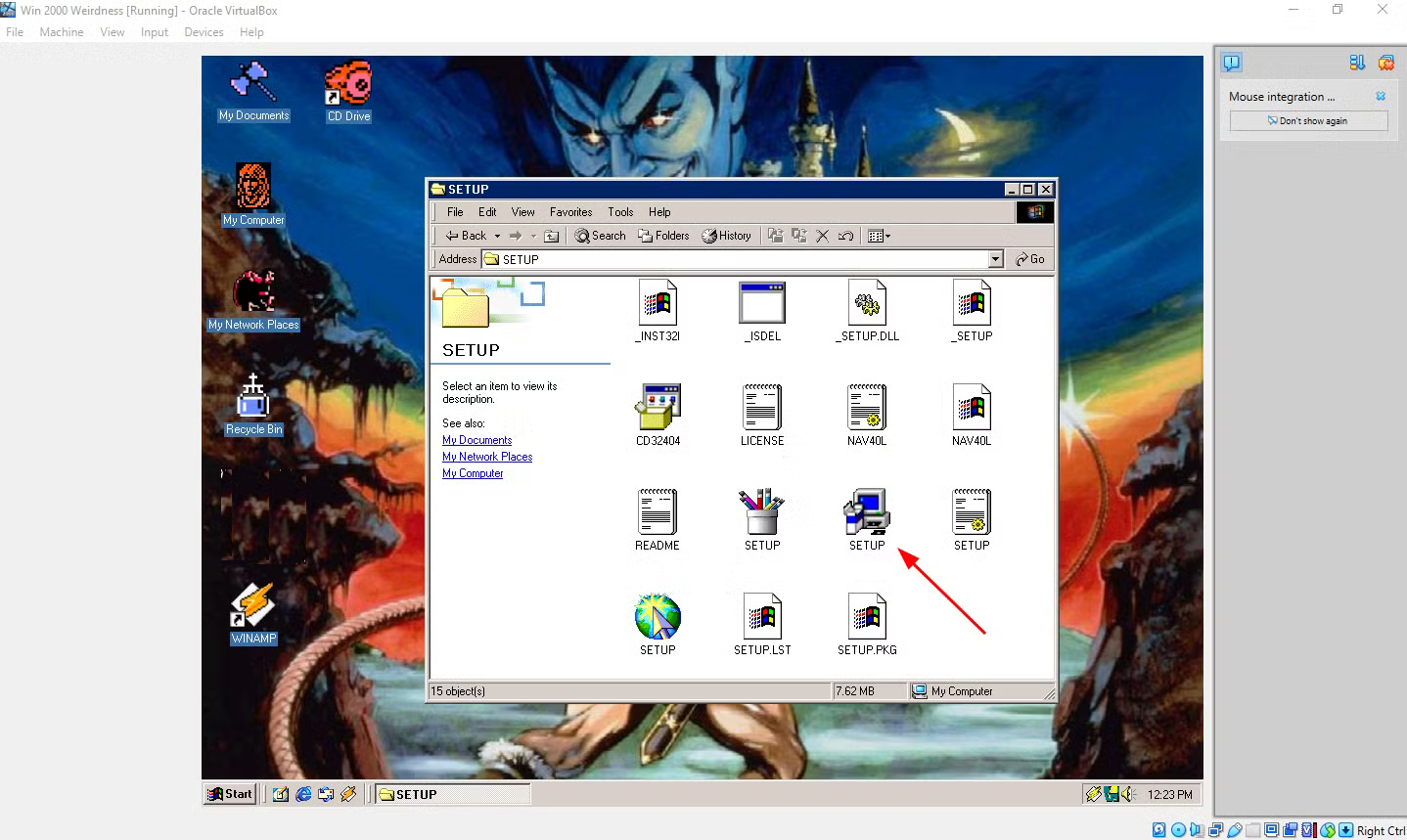Image resolution: width=1407 pixels, height=840 pixels.
Task: Select the My Network Places desktop icon
Action: [253, 292]
